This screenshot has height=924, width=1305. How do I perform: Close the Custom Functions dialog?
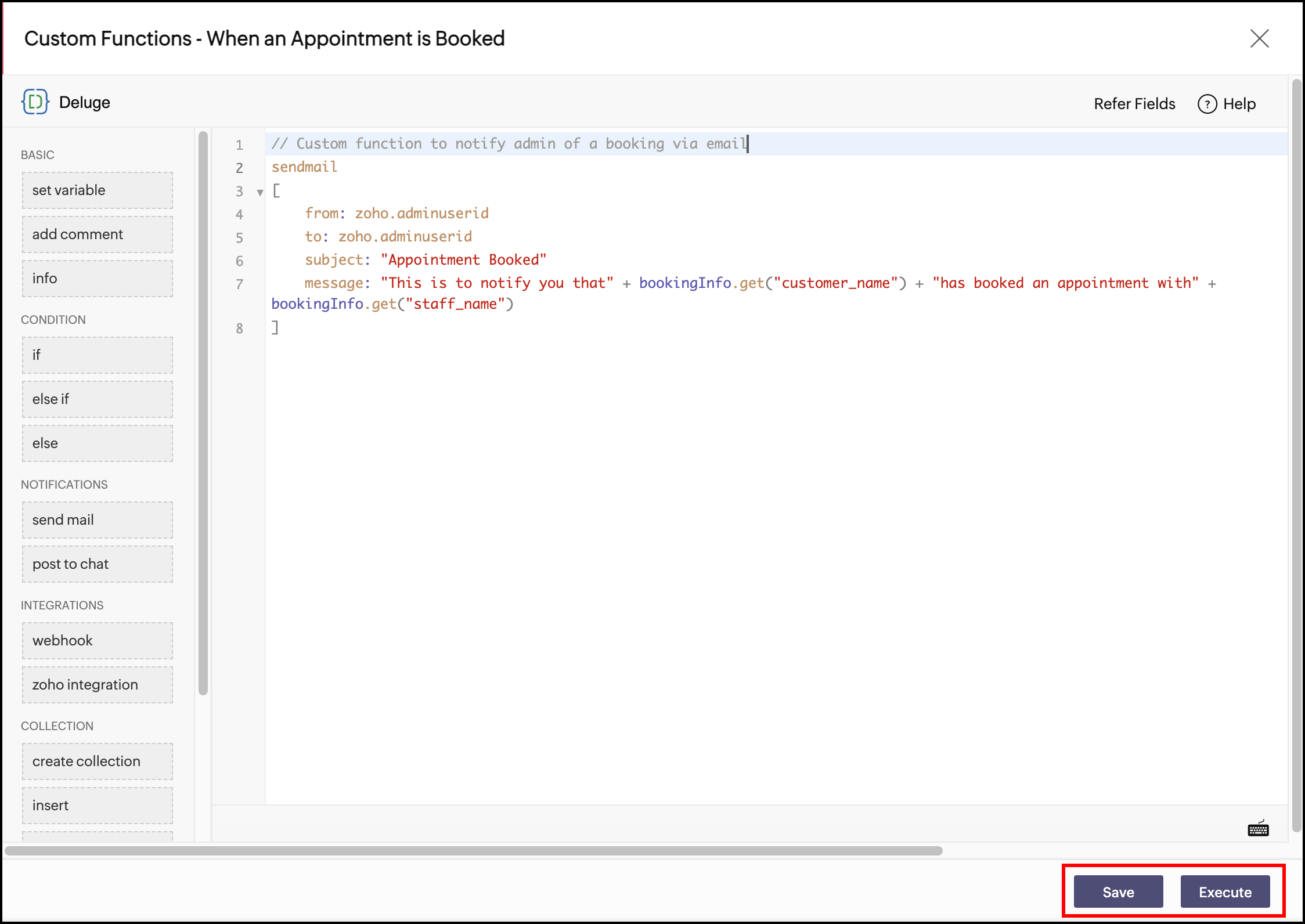pos(1259,39)
